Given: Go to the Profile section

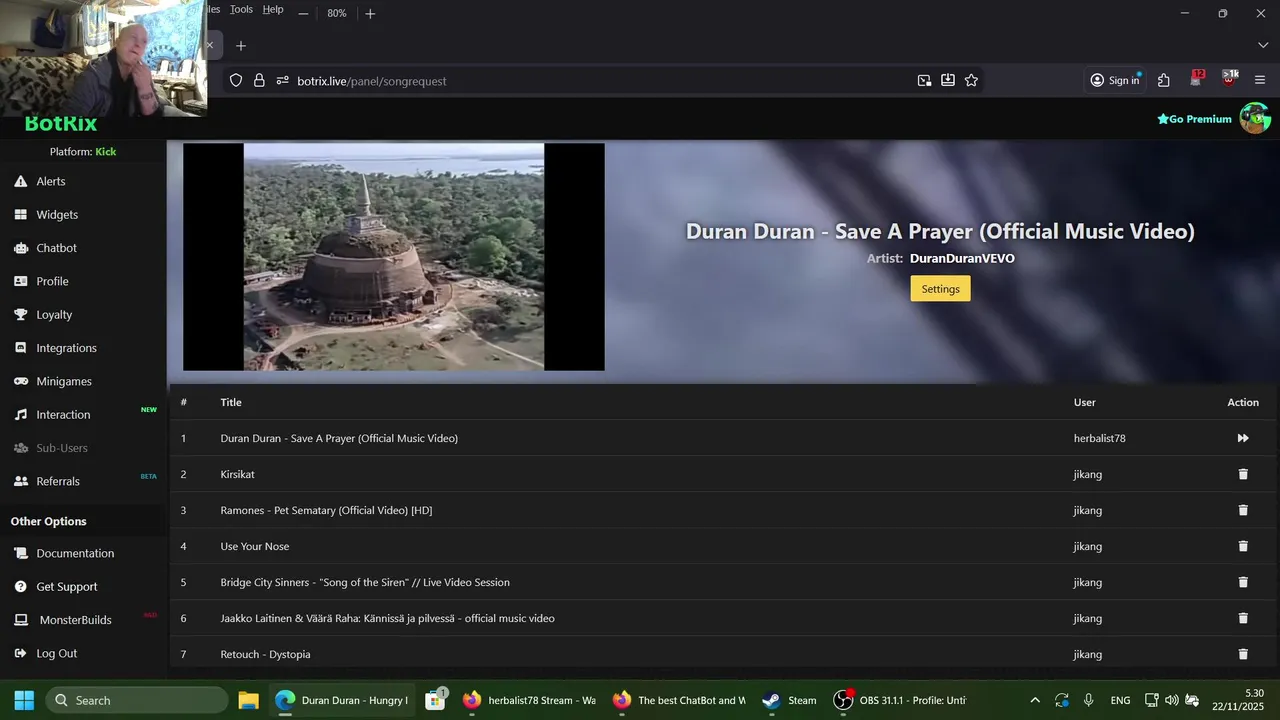Looking at the screenshot, I should point(52,281).
